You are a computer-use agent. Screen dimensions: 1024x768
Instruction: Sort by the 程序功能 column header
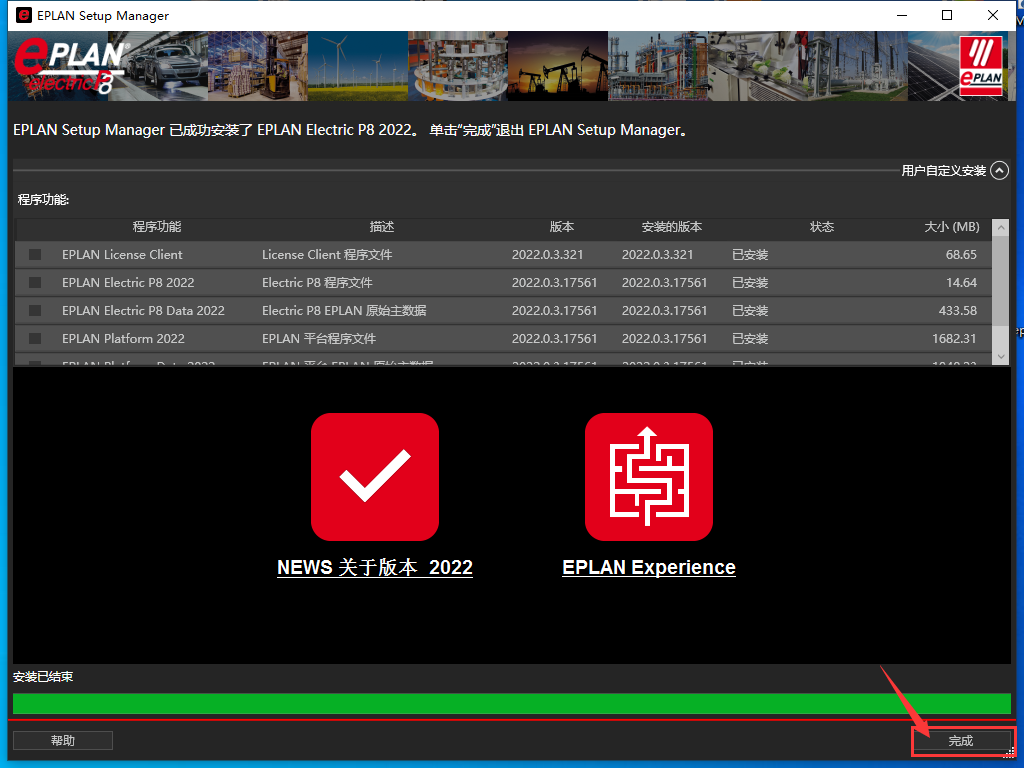(x=157, y=227)
